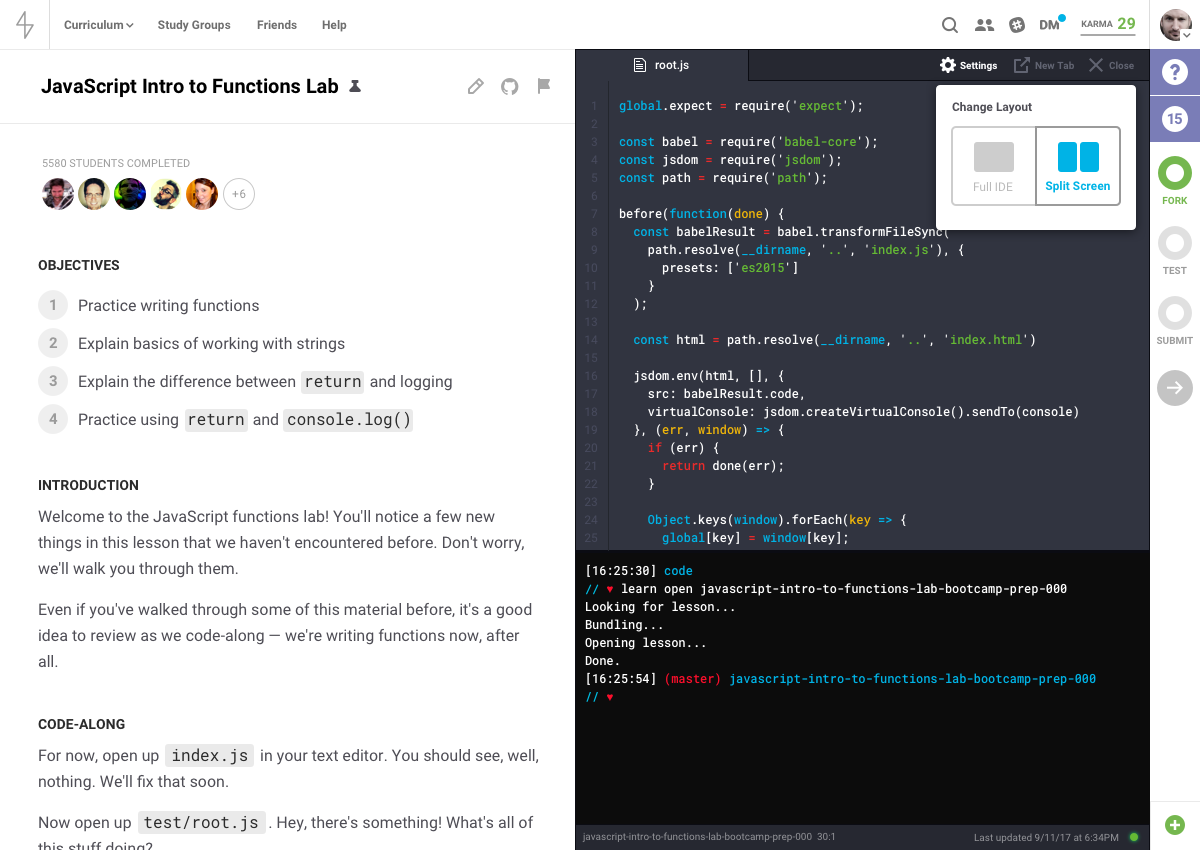The width and height of the screenshot is (1200, 850).
Task: Click the terminal prompt heart line at bottom
Action: coord(599,697)
